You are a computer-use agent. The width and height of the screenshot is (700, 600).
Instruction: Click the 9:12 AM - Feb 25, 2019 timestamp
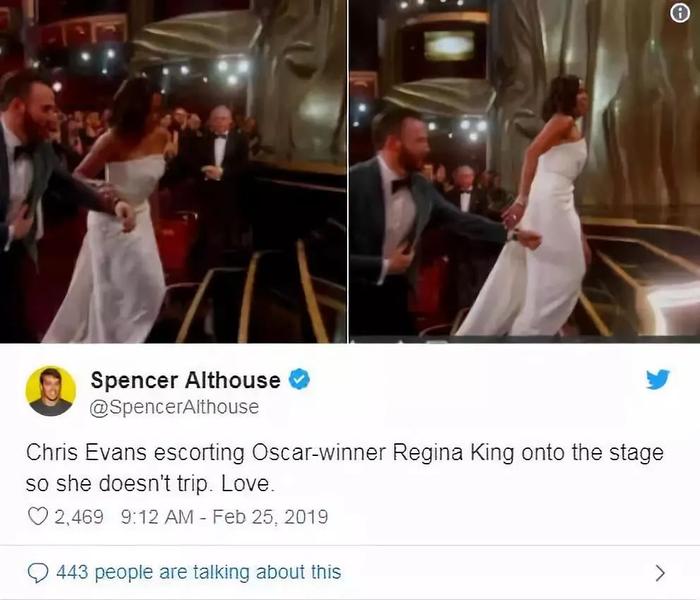pos(225,517)
